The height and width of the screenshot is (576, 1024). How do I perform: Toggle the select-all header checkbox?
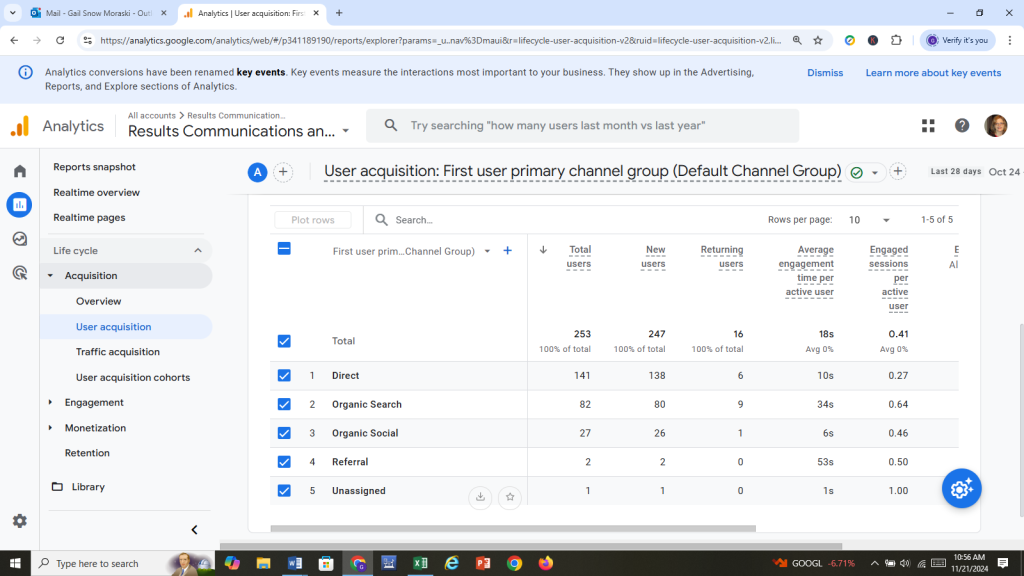click(x=284, y=249)
